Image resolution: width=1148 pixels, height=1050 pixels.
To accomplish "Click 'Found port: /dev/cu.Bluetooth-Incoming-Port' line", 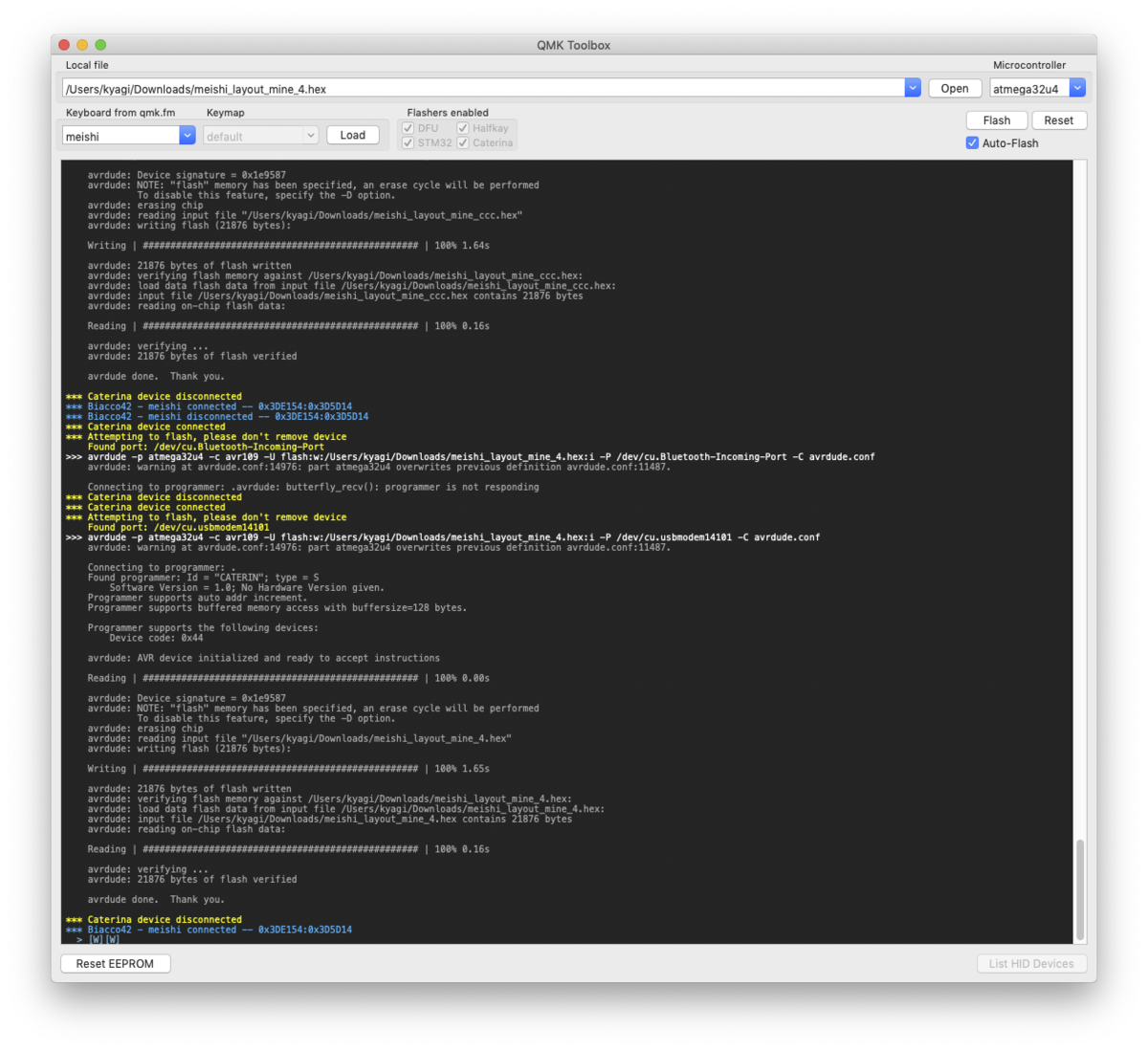I will pos(206,447).
